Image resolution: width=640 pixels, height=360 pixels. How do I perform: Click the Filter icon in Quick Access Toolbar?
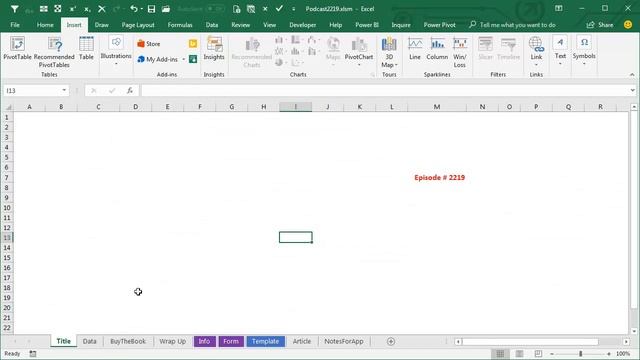(14, 9)
